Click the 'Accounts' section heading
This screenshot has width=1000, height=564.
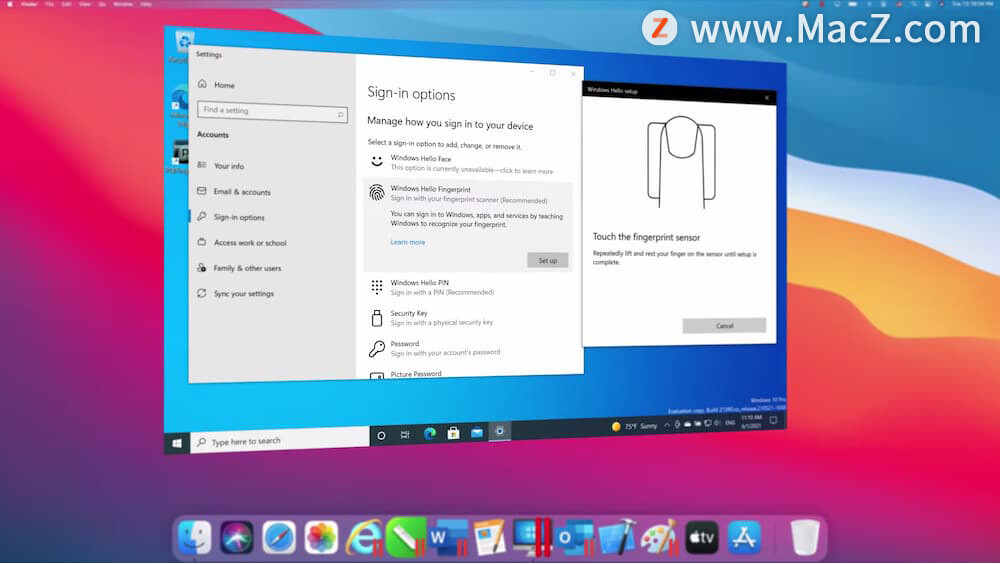coord(213,135)
